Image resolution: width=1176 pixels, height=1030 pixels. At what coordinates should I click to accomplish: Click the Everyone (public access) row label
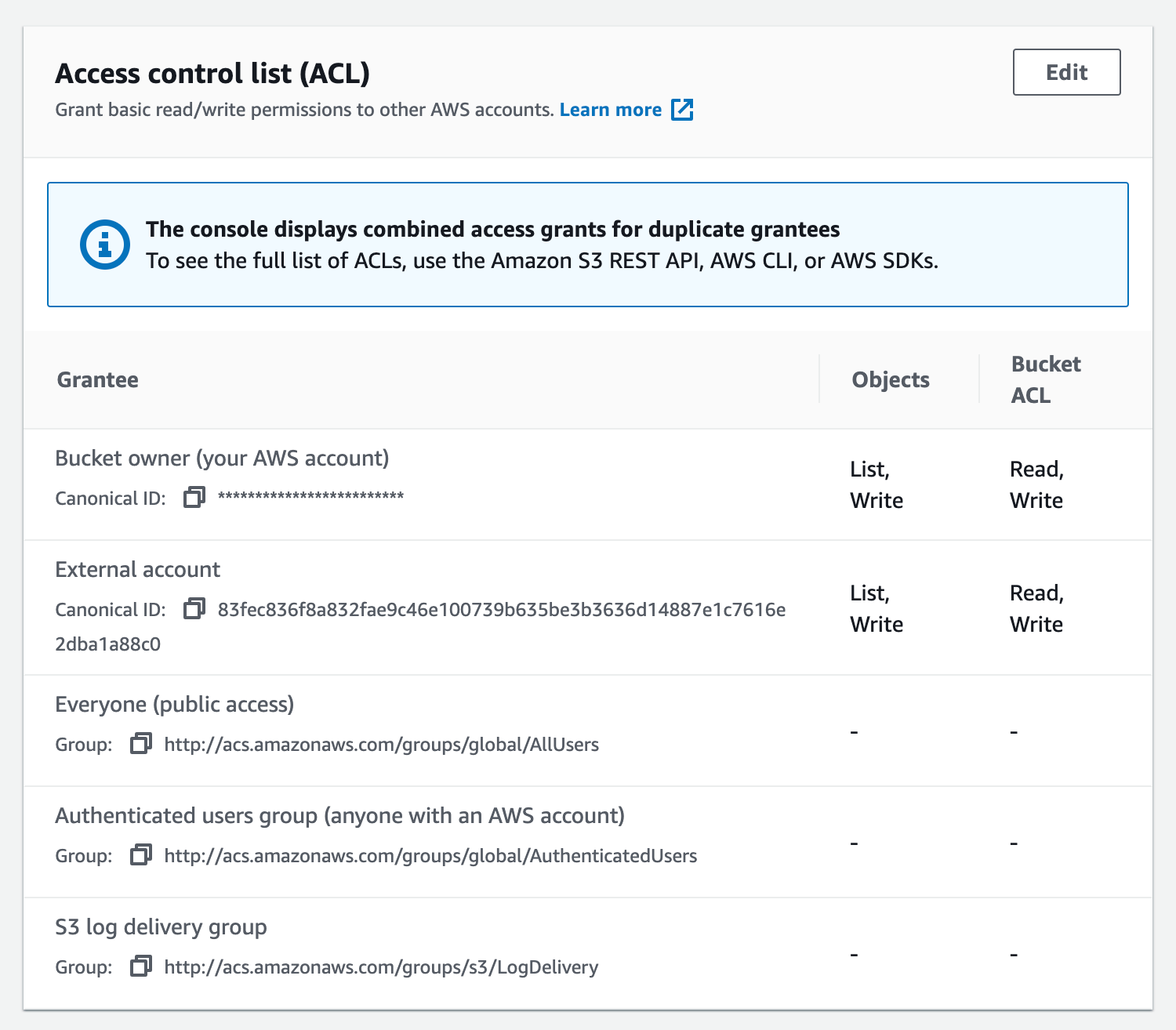[x=174, y=704]
